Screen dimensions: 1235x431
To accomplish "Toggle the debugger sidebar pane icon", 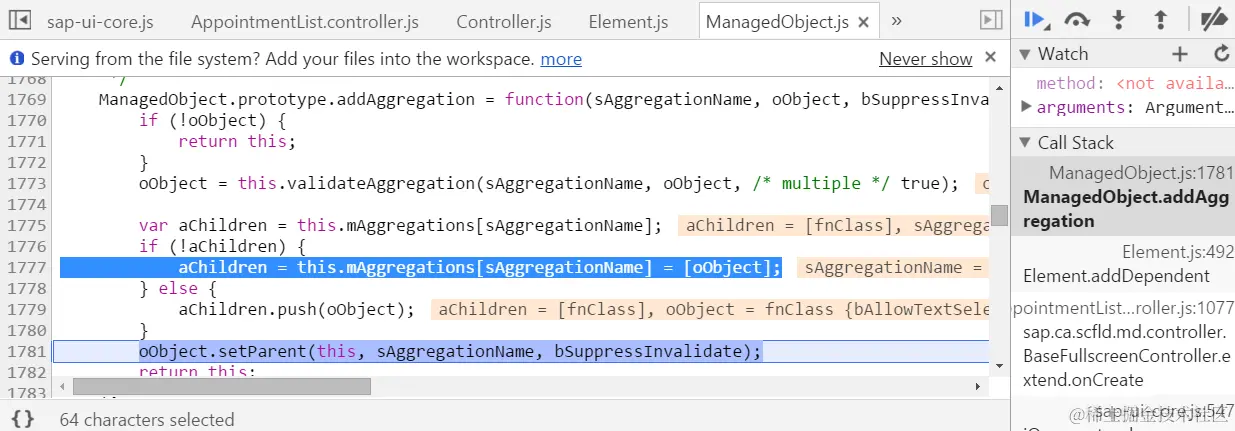I will tap(990, 20).
